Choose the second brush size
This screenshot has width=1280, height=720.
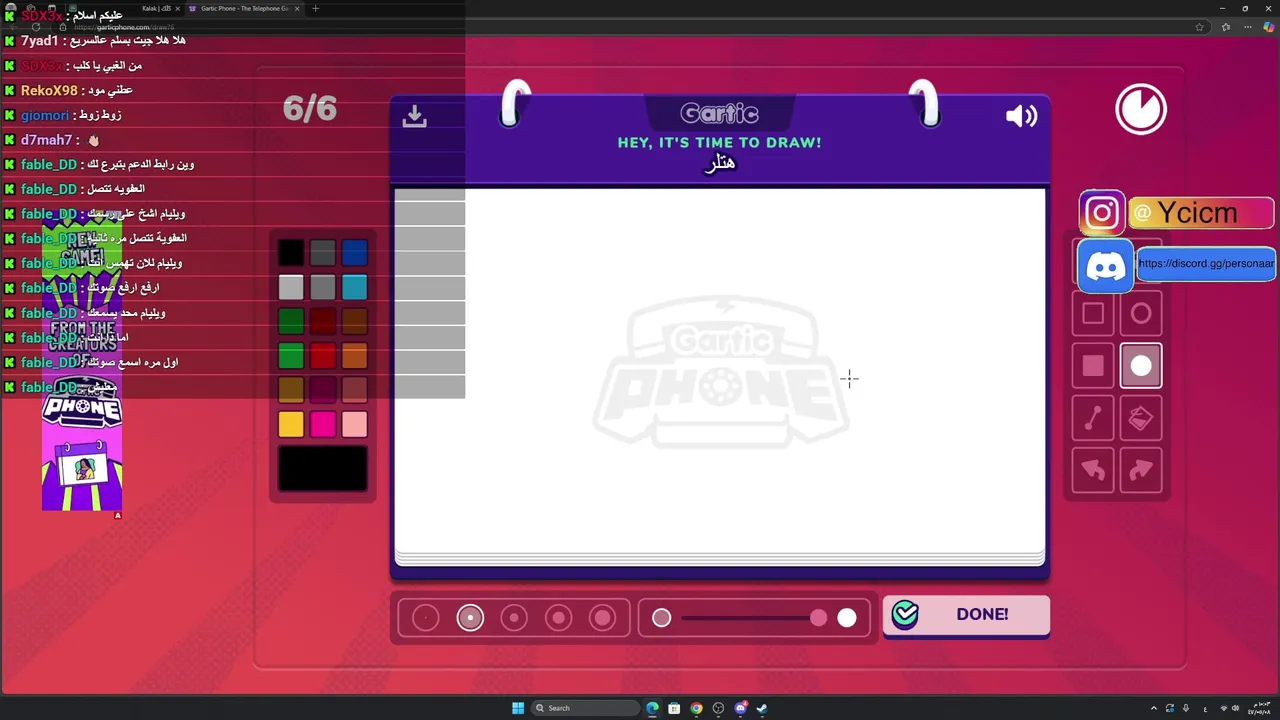point(470,618)
